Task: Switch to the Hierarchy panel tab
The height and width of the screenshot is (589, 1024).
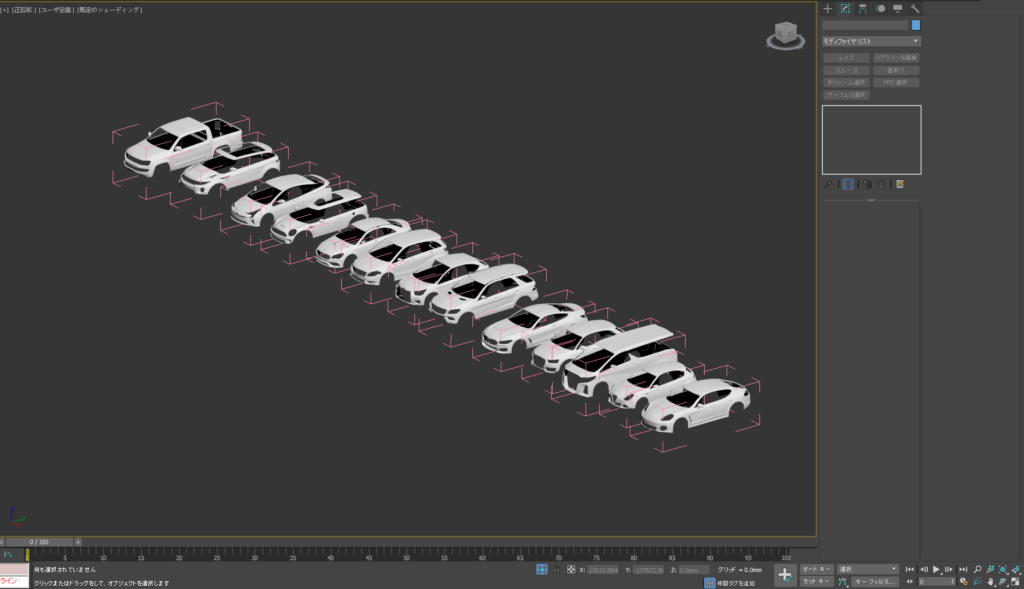Action: coord(862,8)
